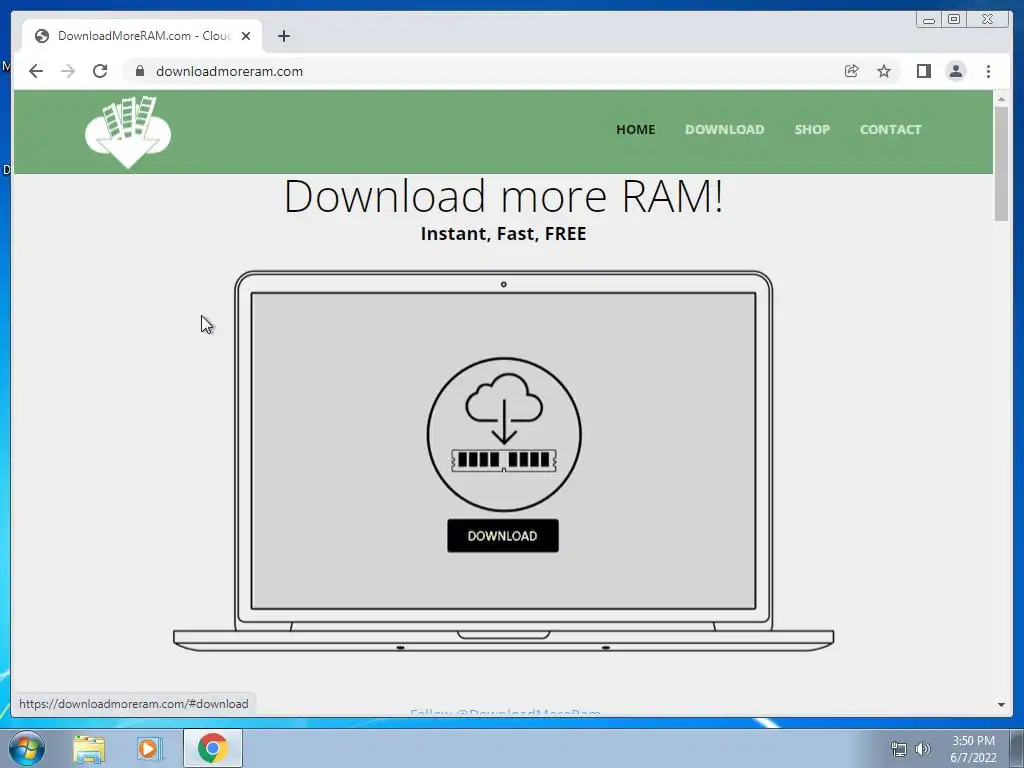Open CONTACT in the site navigation
Viewport: 1024px width, 768px height.
pyautogui.click(x=890, y=129)
